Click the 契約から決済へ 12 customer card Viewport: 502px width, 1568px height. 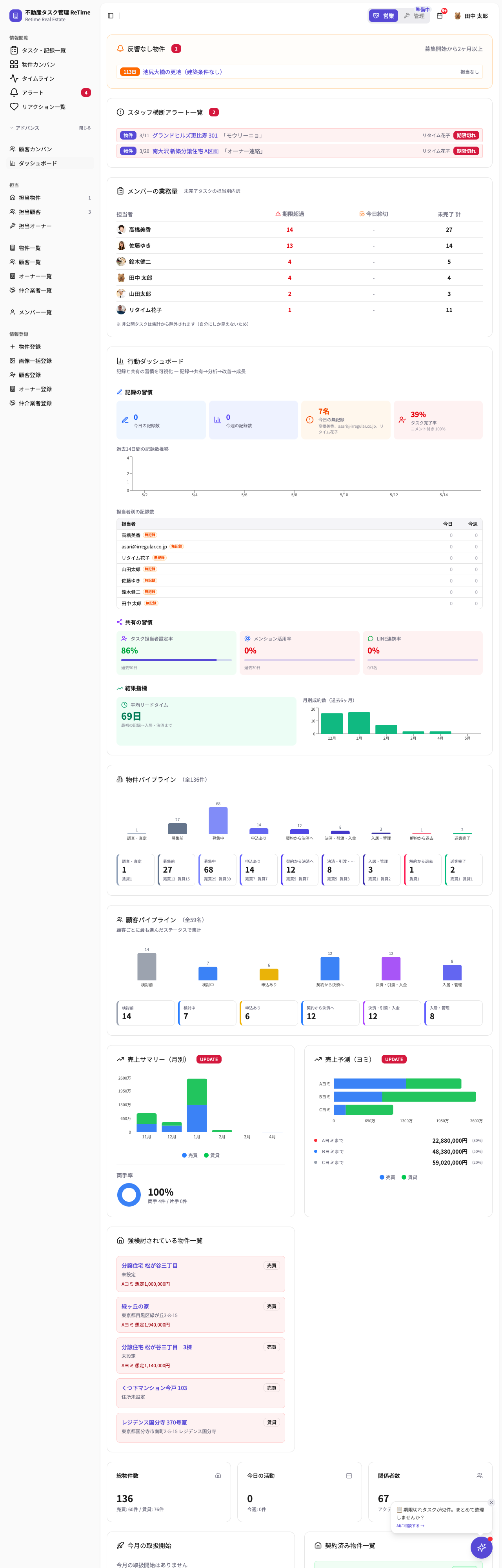tap(330, 1013)
